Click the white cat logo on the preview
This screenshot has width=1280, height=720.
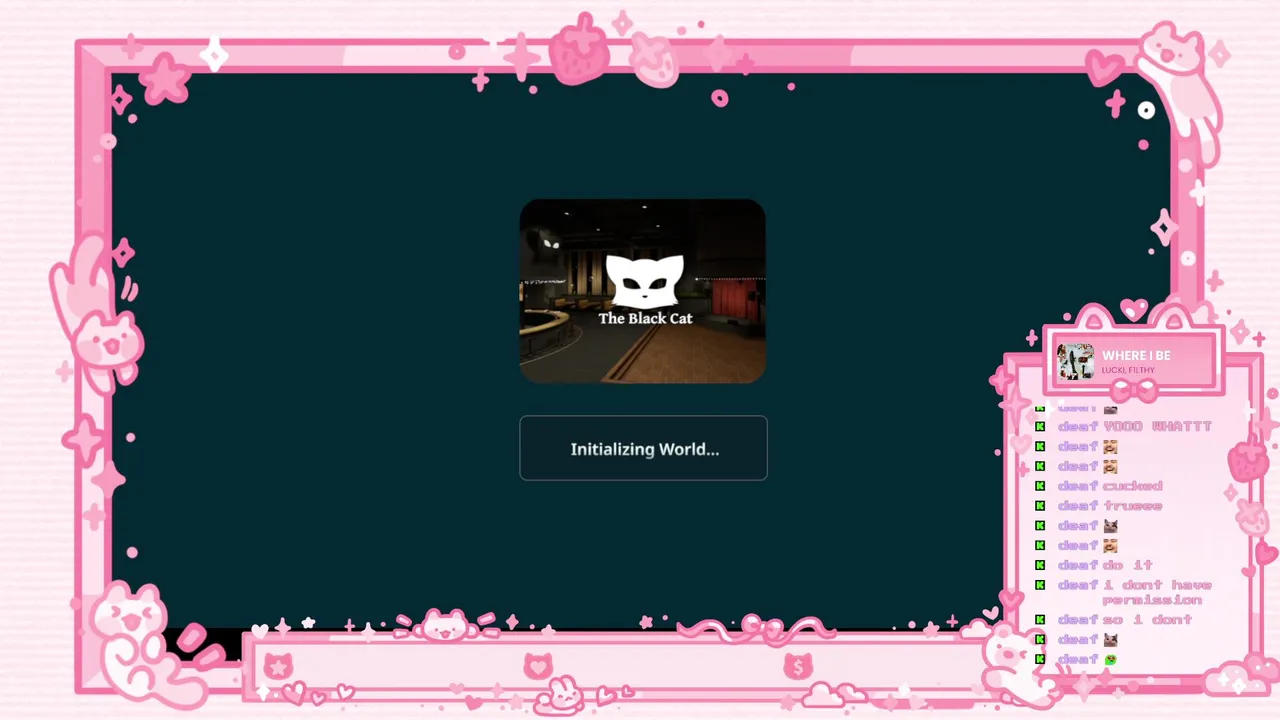(x=645, y=281)
